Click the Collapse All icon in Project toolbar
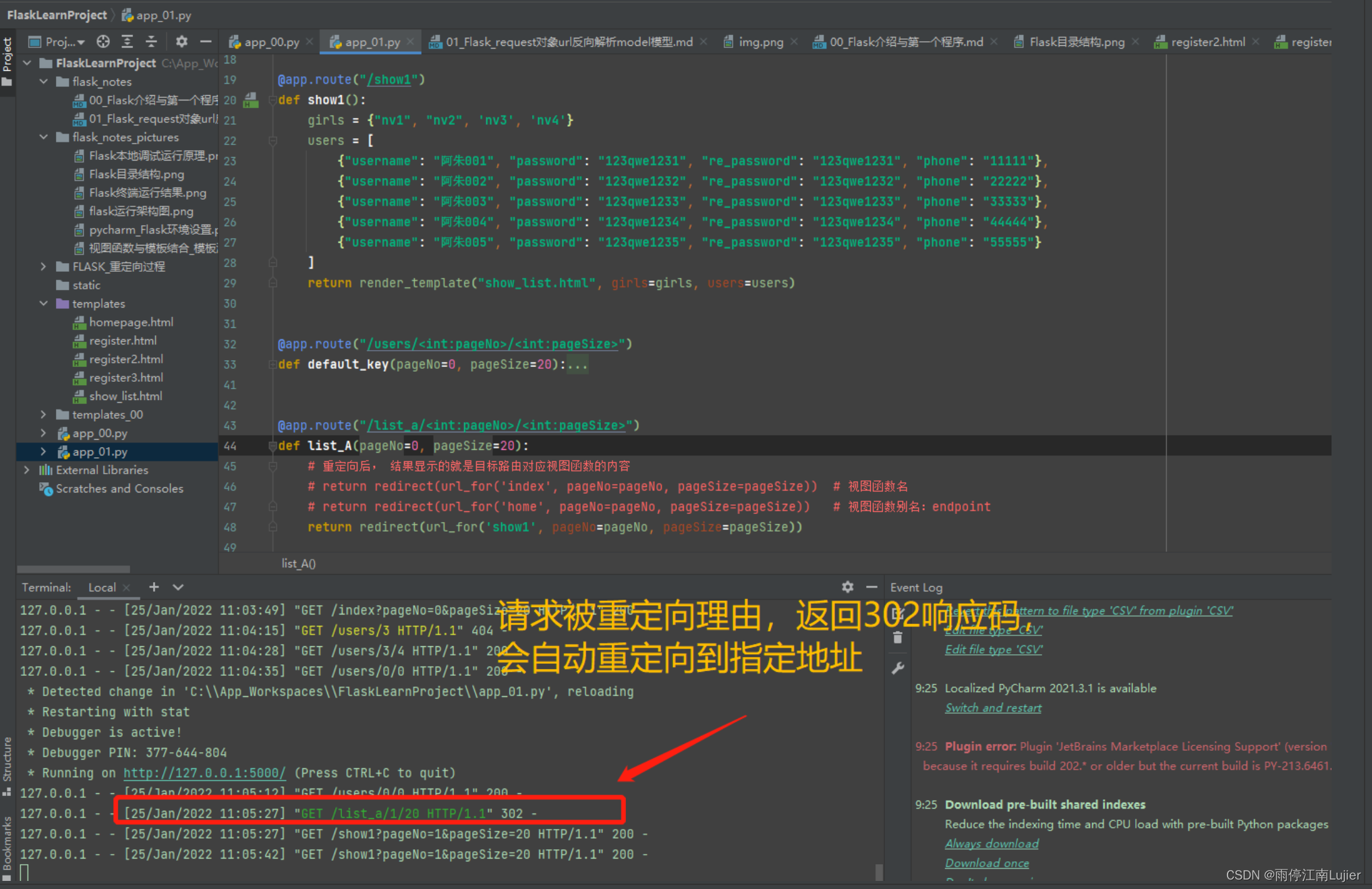The width and height of the screenshot is (1372, 889). (x=151, y=42)
